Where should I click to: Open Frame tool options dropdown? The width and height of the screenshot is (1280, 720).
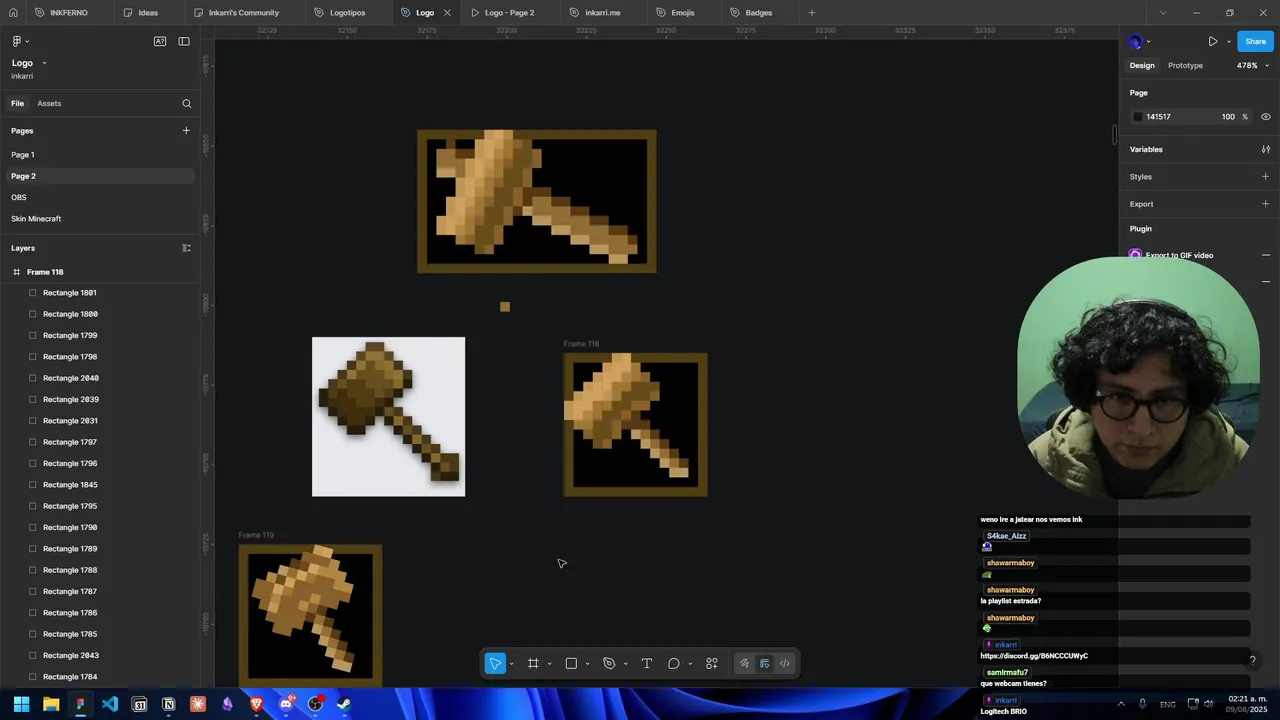tap(549, 664)
